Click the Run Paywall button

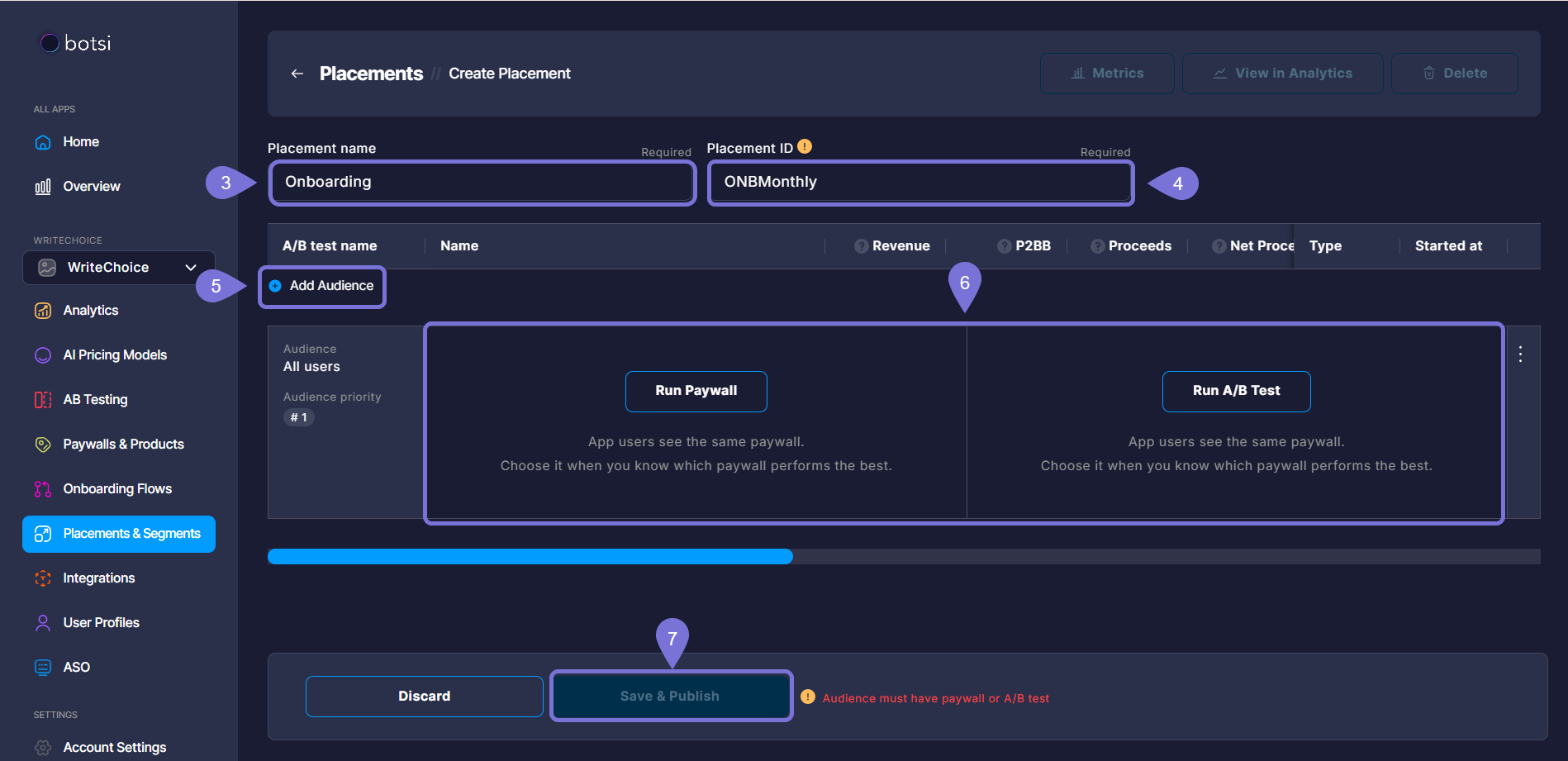(x=696, y=391)
